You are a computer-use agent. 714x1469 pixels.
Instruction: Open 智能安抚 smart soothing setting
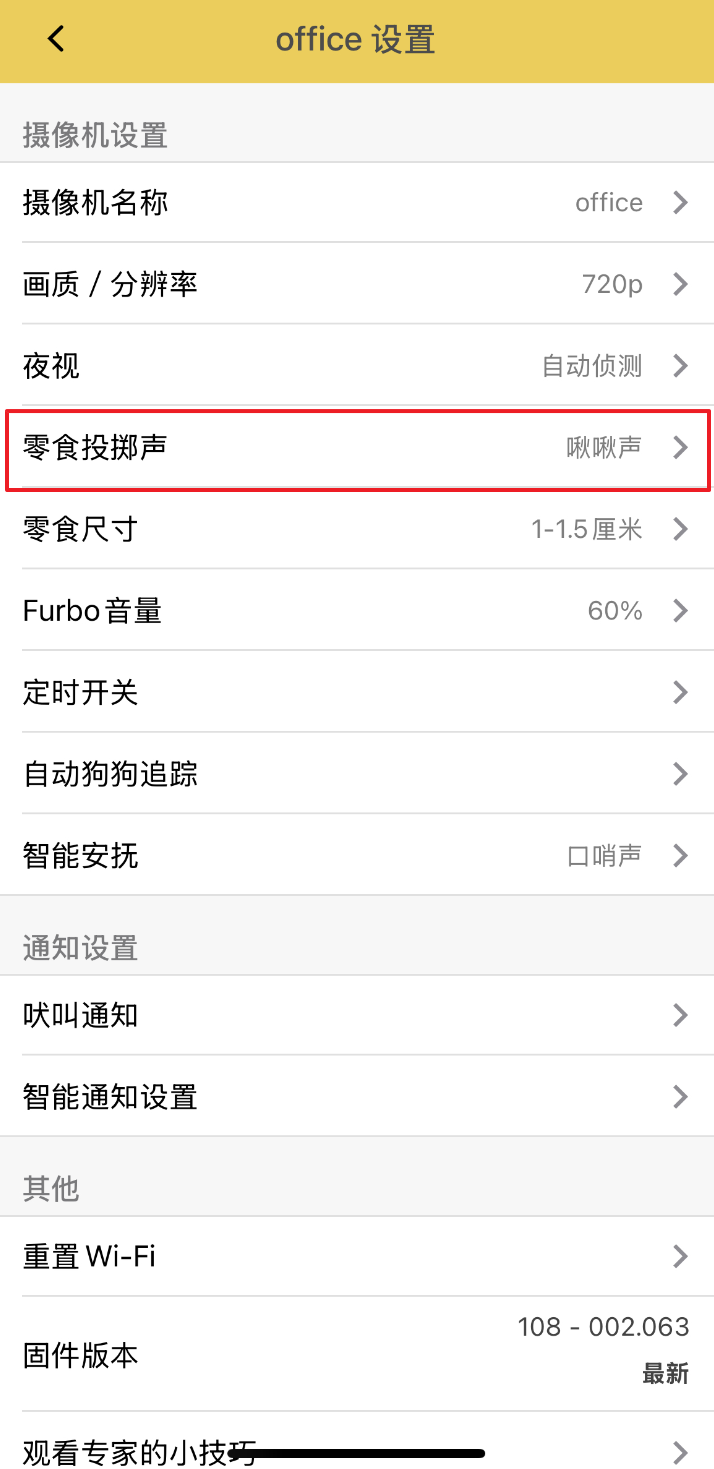(x=80, y=855)
